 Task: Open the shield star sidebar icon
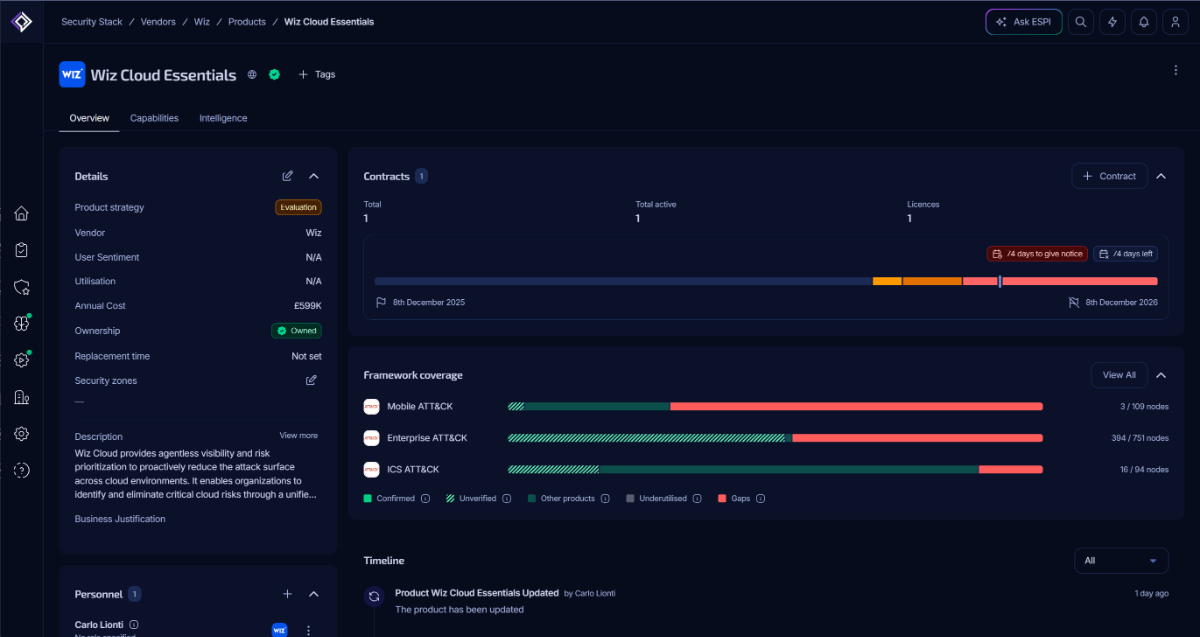[x=21, y=287]
